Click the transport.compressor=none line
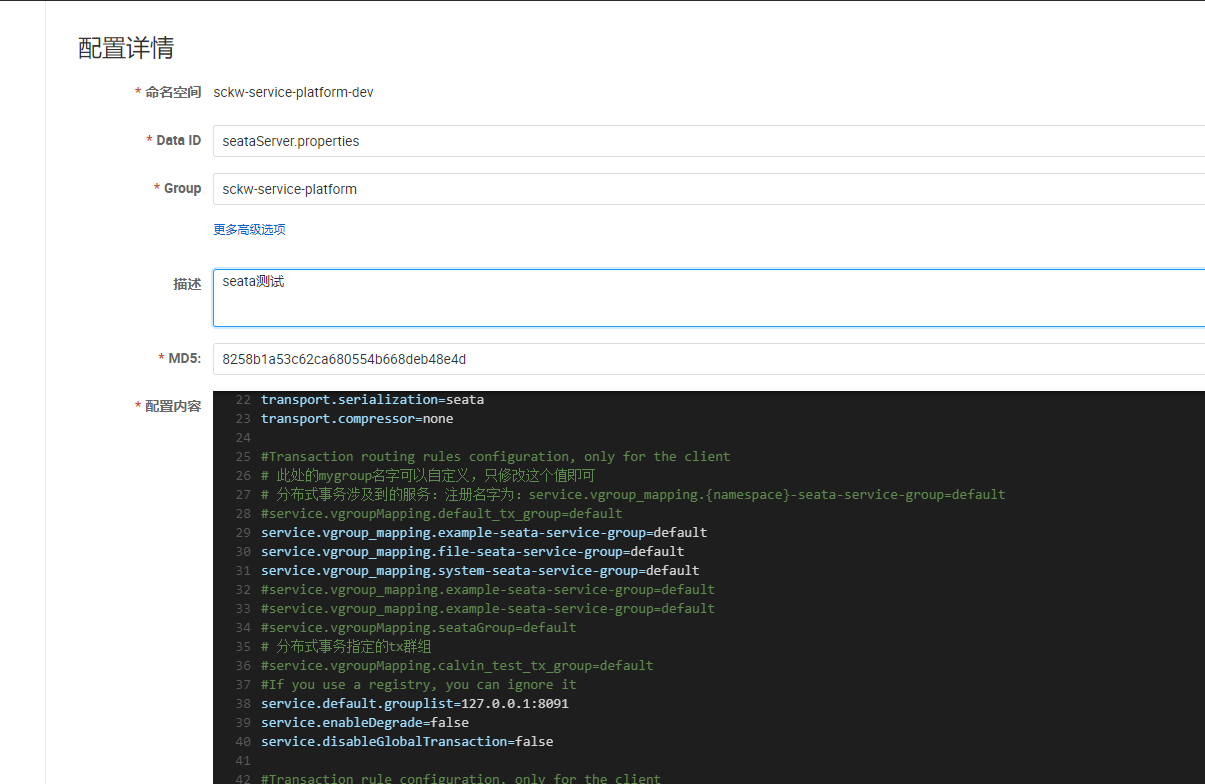This screenshot has width=1205, height=784. click(357, 419)
